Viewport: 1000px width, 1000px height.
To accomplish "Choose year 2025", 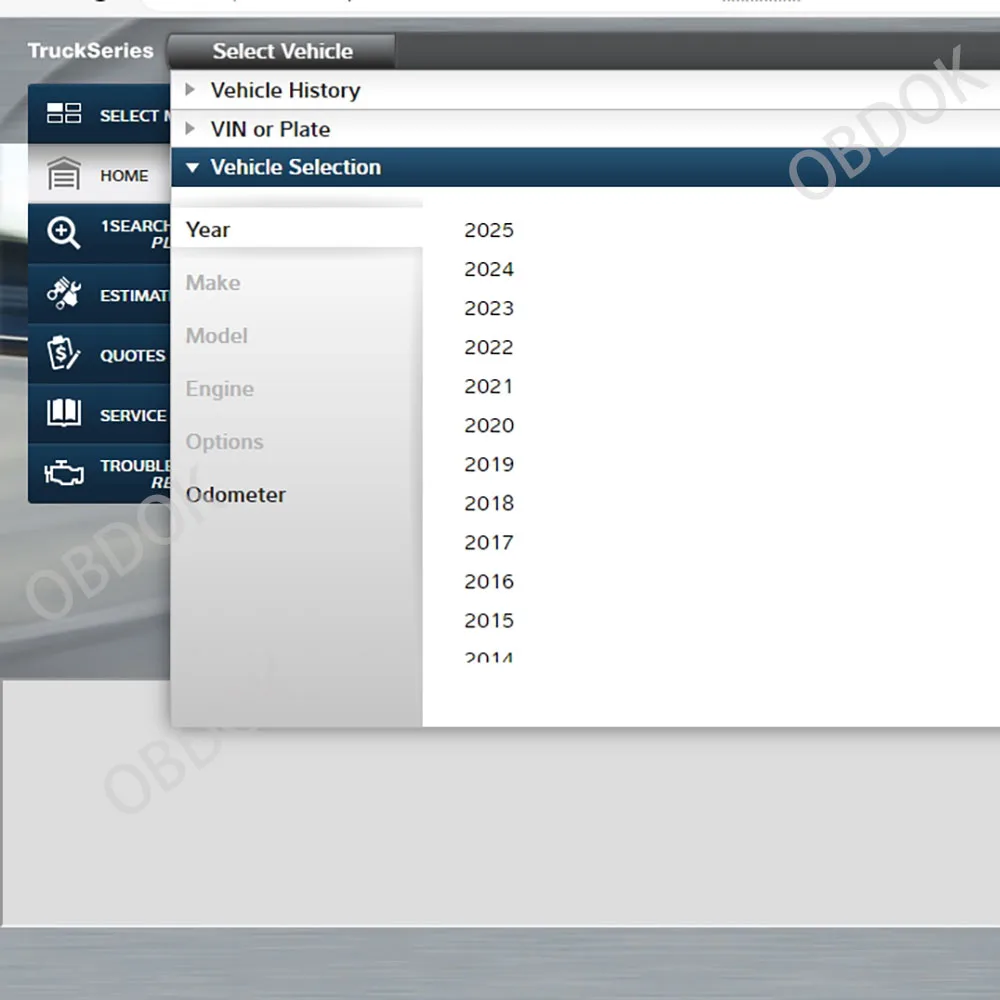I will point(489,230).
